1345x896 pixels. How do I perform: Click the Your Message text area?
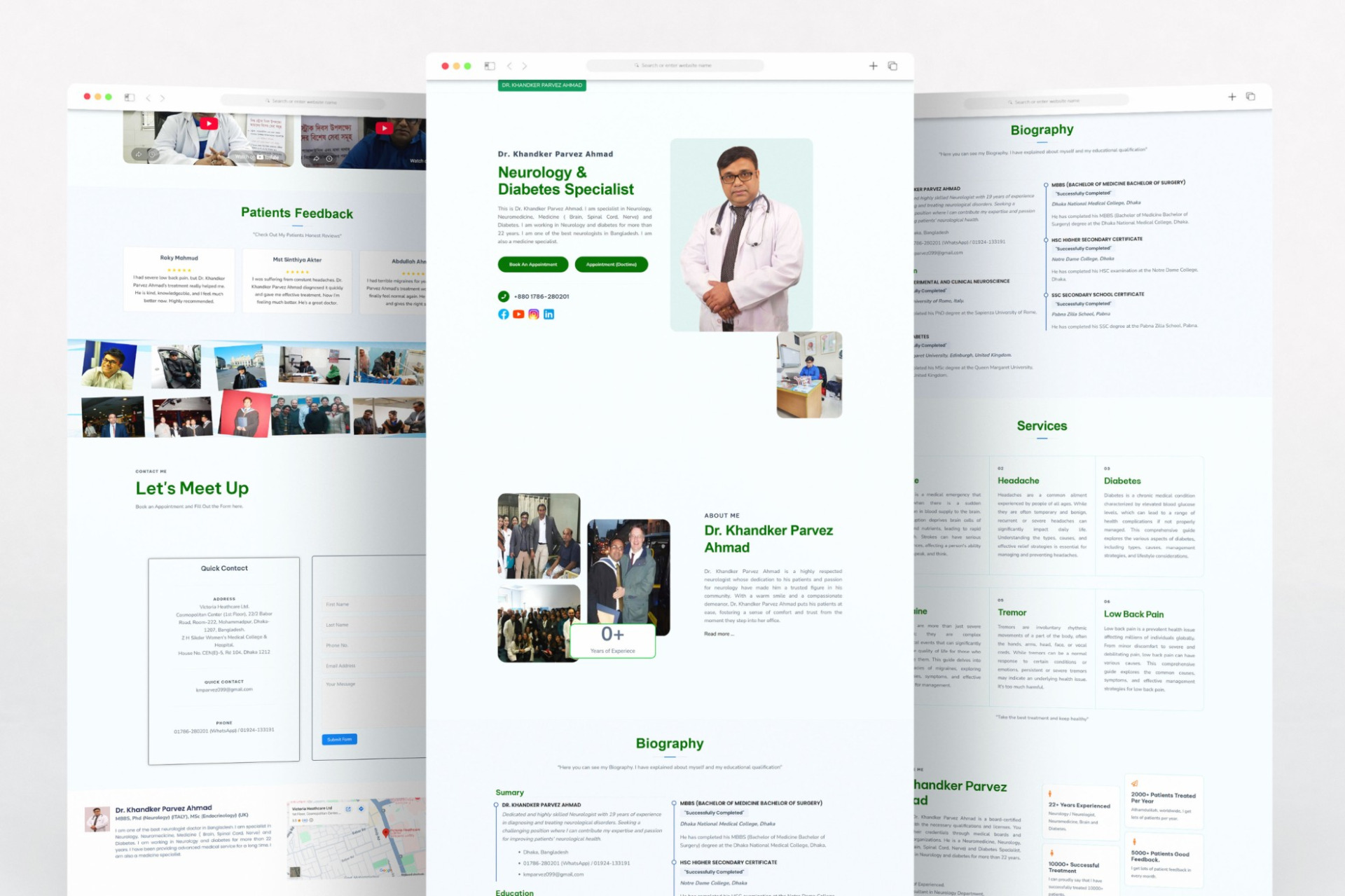(x=375, y=703)
